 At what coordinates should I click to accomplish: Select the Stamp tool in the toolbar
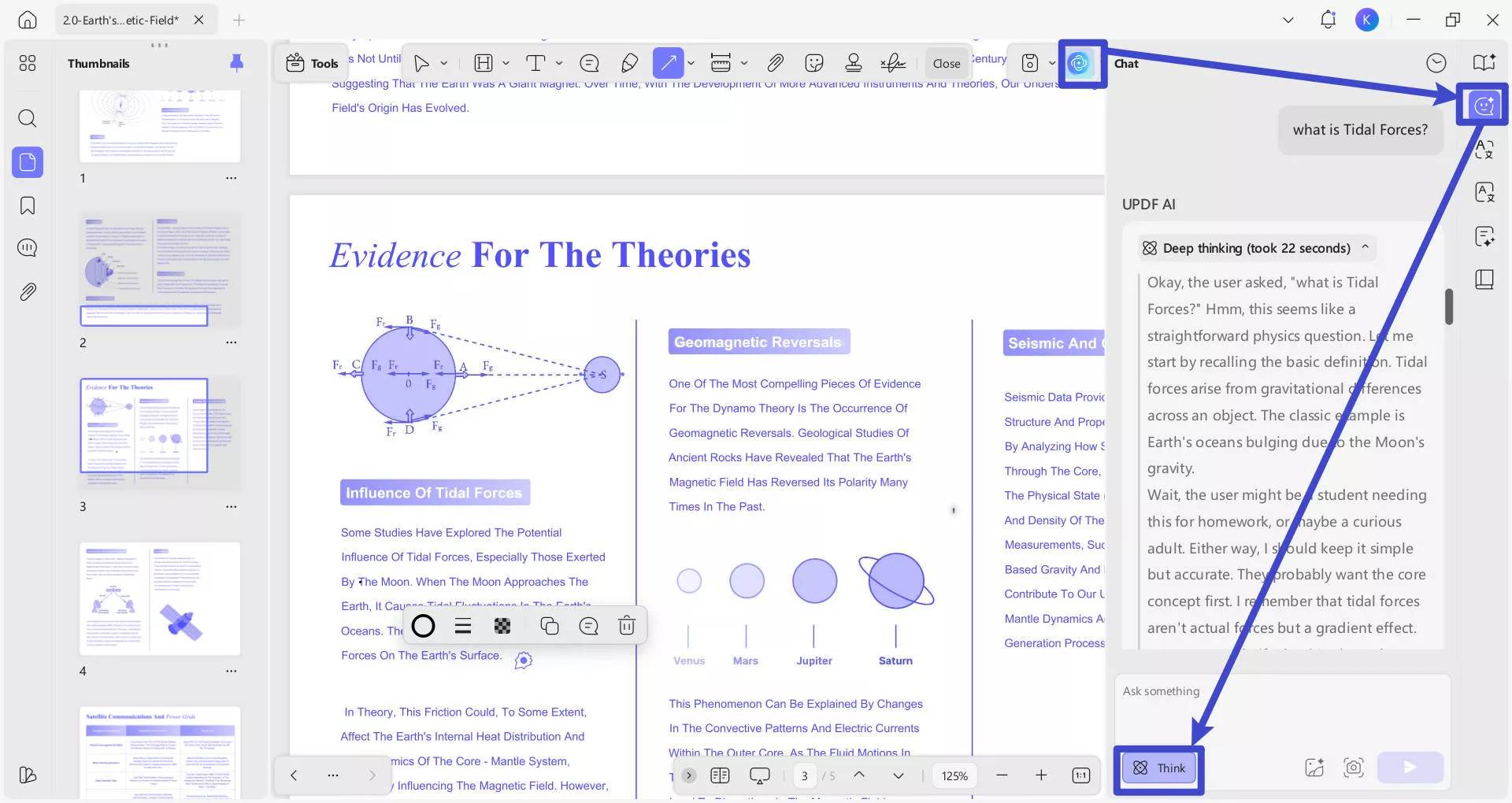point(853,63)
